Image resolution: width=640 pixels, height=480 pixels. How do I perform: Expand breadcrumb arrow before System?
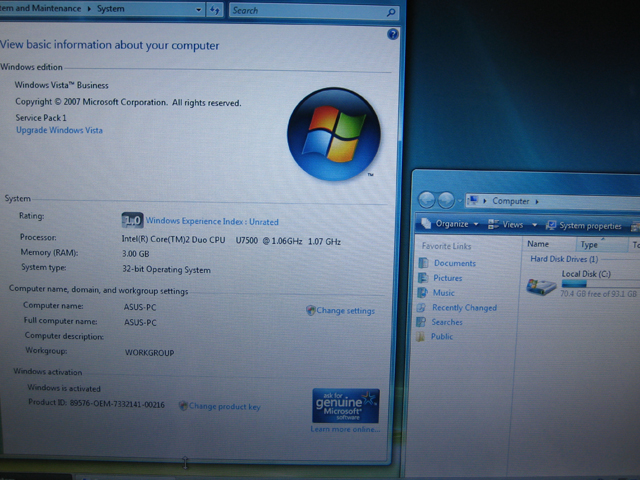(89, 9)
